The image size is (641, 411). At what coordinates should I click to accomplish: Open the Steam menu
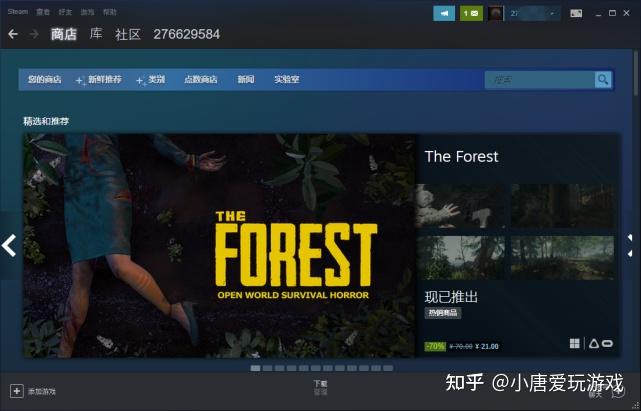coord(18,12)
